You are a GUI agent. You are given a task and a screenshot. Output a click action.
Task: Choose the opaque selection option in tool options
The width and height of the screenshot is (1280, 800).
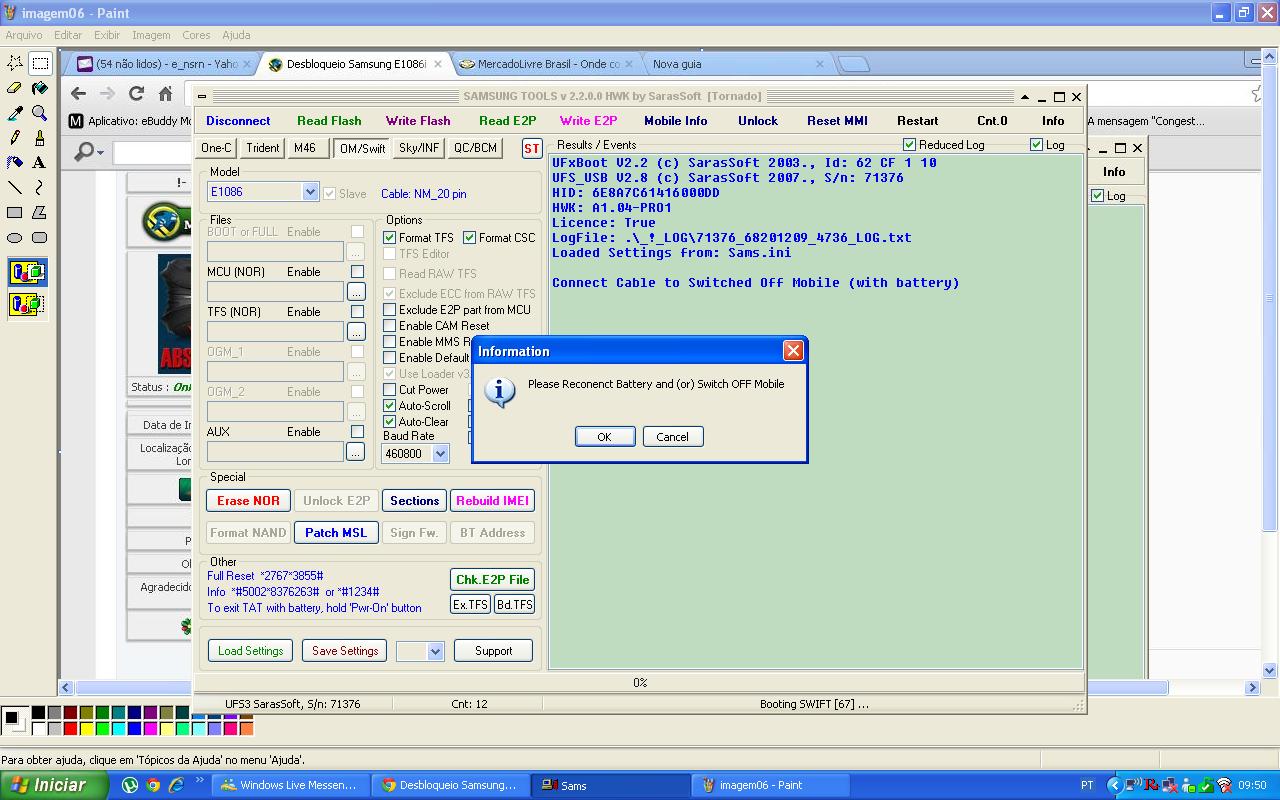point(27,272)
